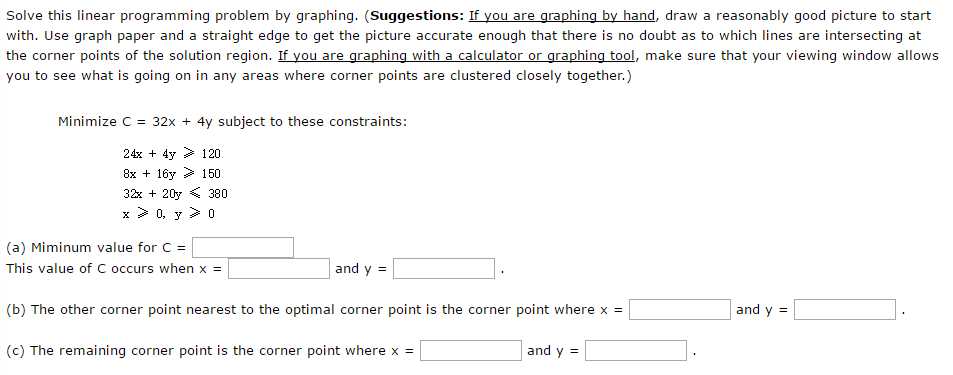Click underlined 'If you are graphing by hand'
The width and height of the screenshot is (953, 375).
(562, 16)
